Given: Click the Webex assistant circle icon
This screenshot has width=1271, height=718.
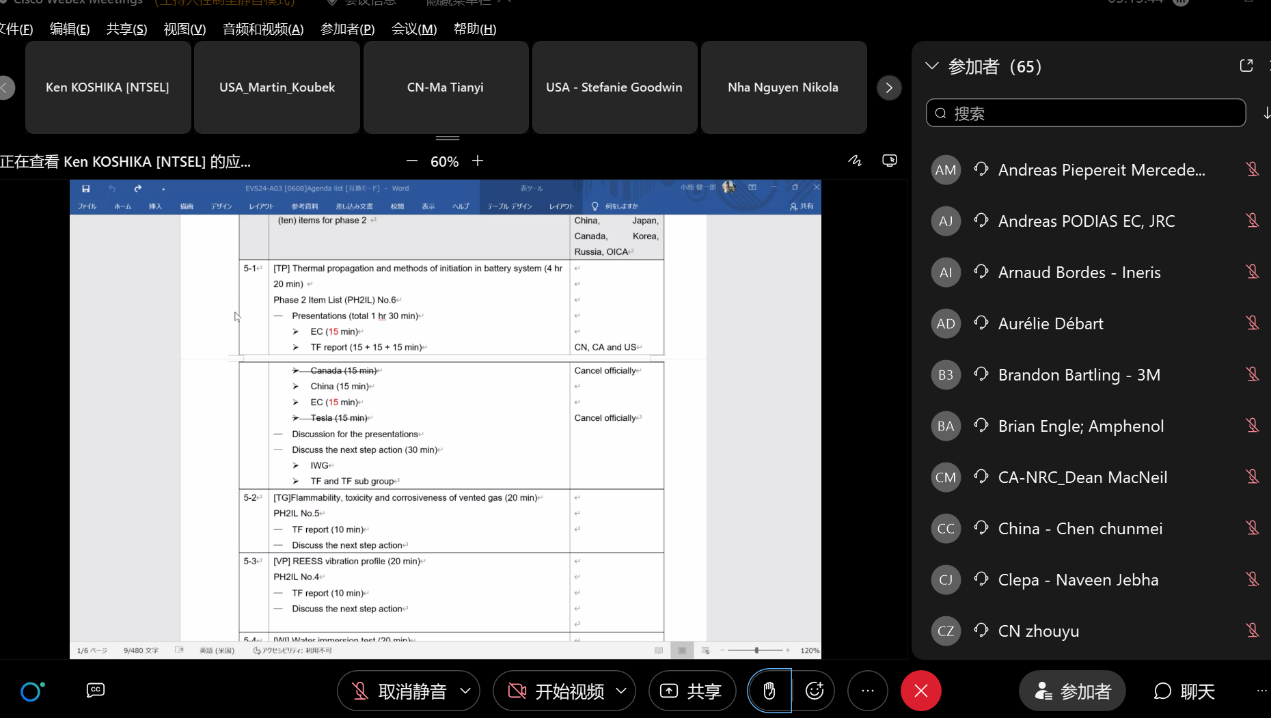Looking at the screenshot, I should (32, 691).
